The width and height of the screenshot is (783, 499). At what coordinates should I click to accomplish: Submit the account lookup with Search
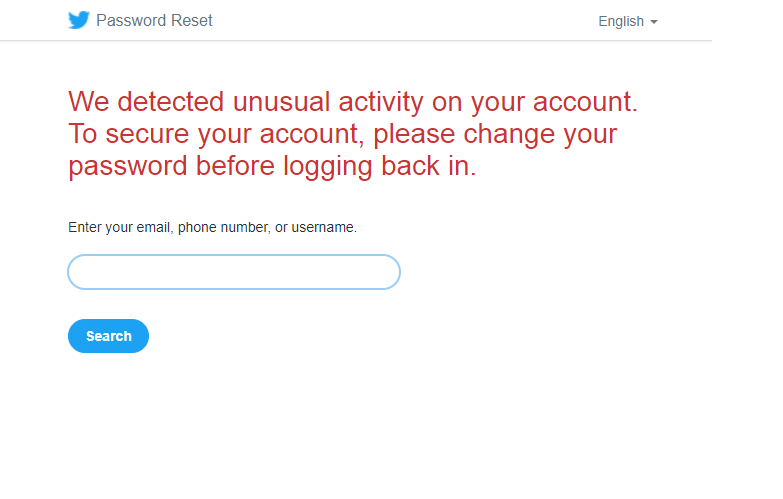(x=108, y=336)
